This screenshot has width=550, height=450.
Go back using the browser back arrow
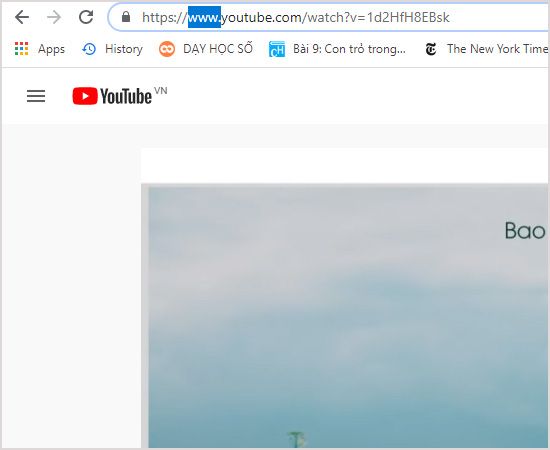point(22,17)
